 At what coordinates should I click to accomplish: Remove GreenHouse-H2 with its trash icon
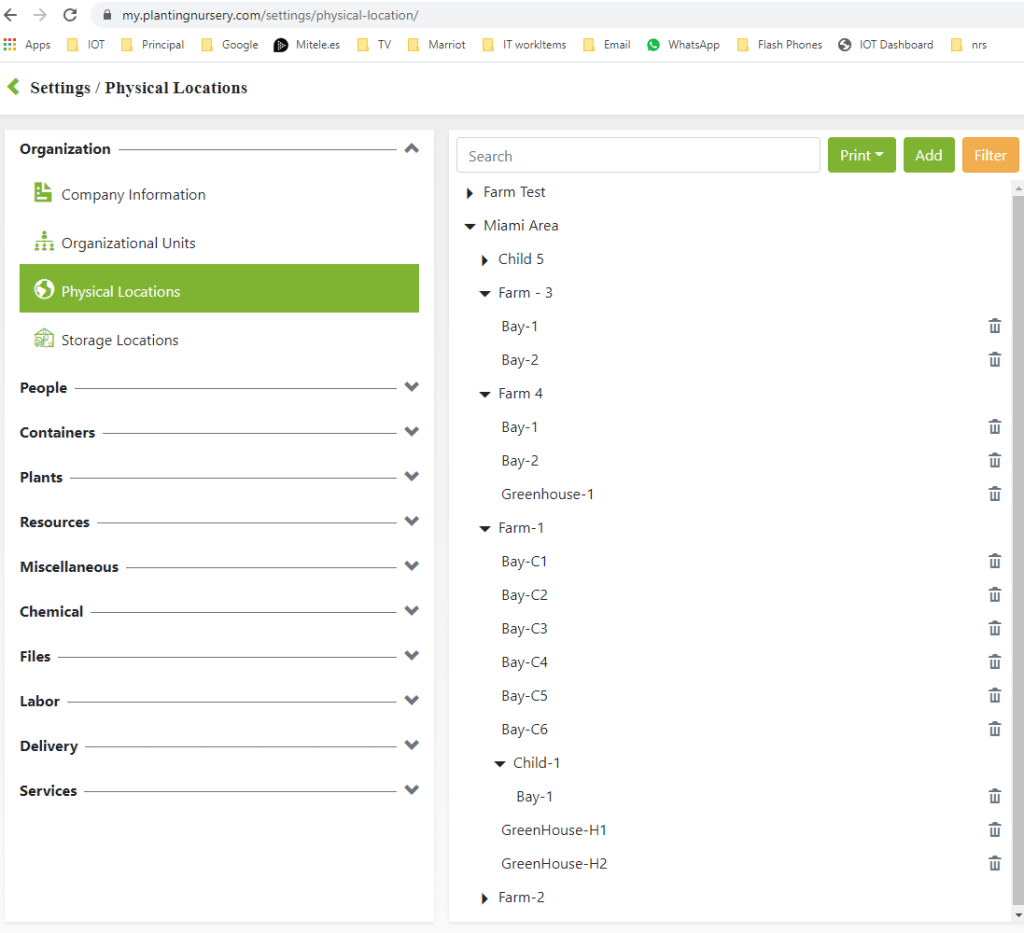tap(994, 863)
